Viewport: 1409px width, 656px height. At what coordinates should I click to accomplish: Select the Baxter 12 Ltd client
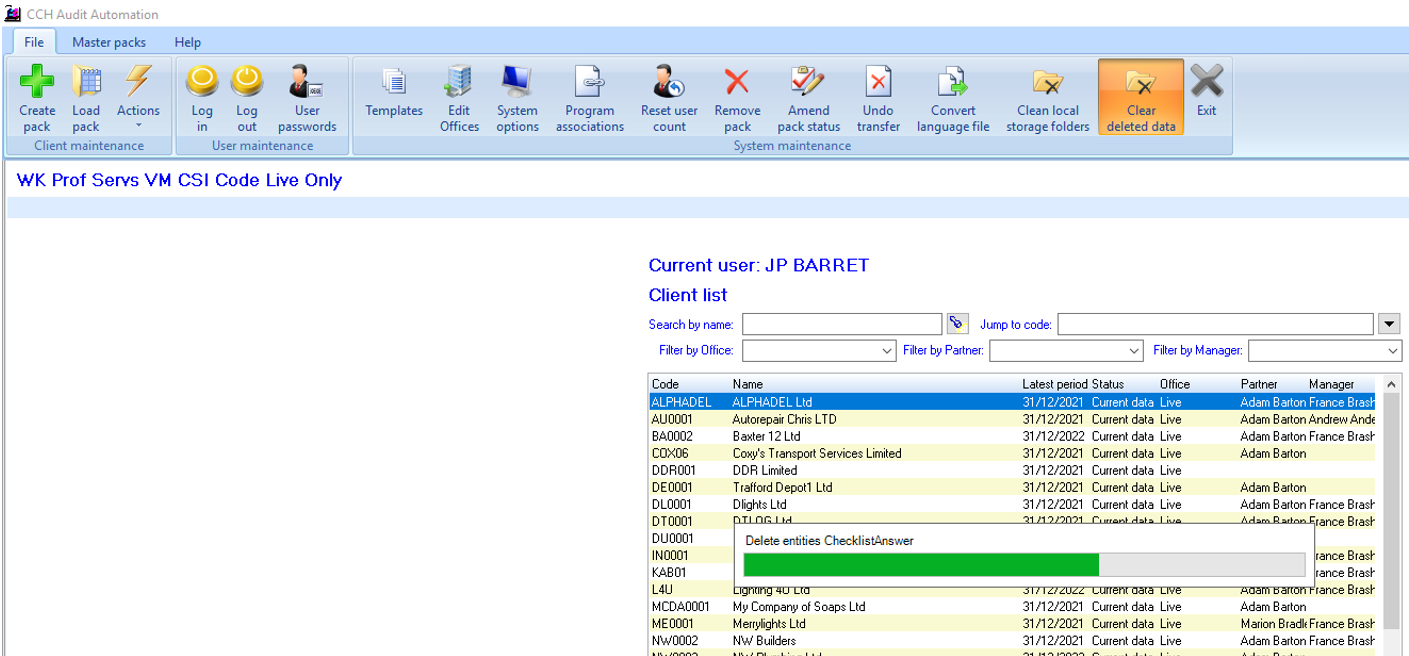[1012, 436]
